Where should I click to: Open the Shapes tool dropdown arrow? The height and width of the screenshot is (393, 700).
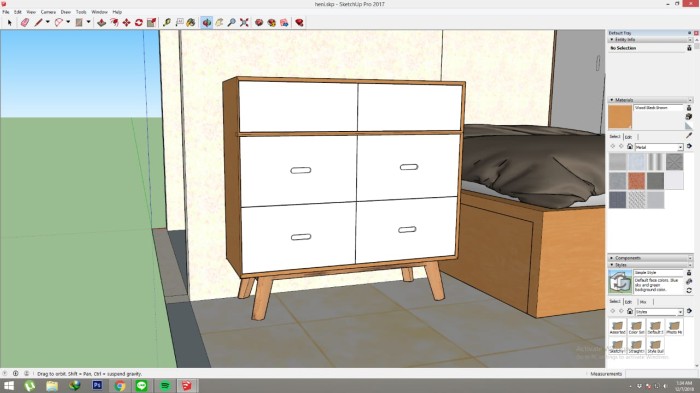[x=88, y=22]
